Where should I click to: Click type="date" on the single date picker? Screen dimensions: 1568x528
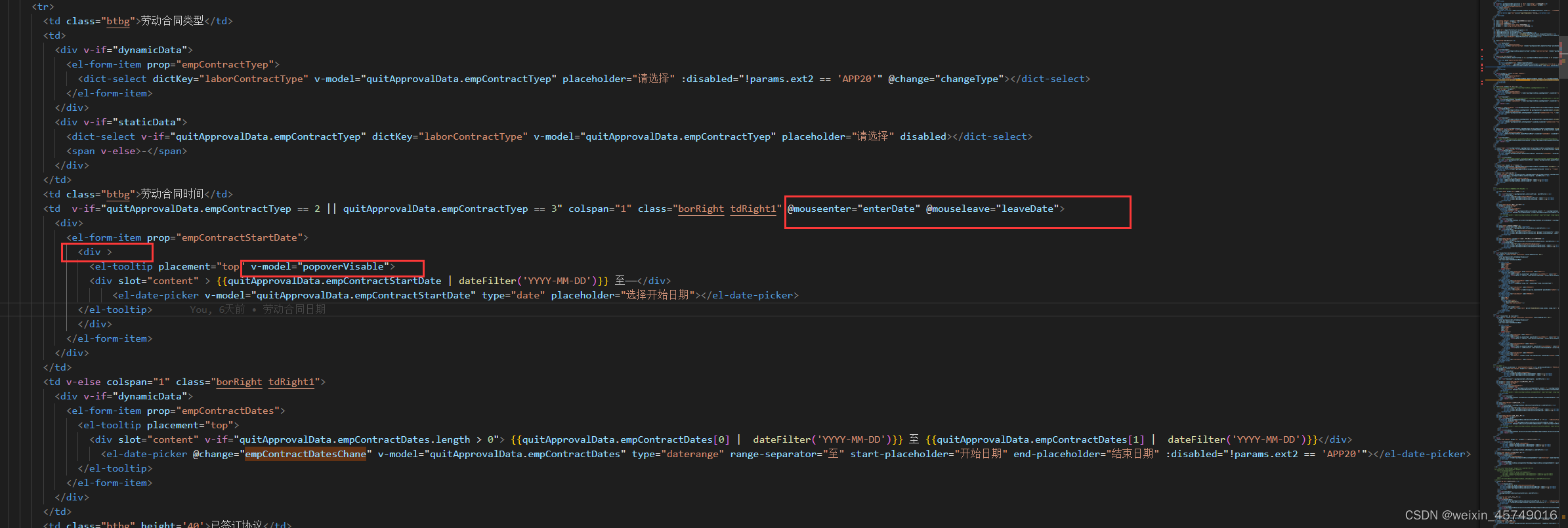click(513, 295)
